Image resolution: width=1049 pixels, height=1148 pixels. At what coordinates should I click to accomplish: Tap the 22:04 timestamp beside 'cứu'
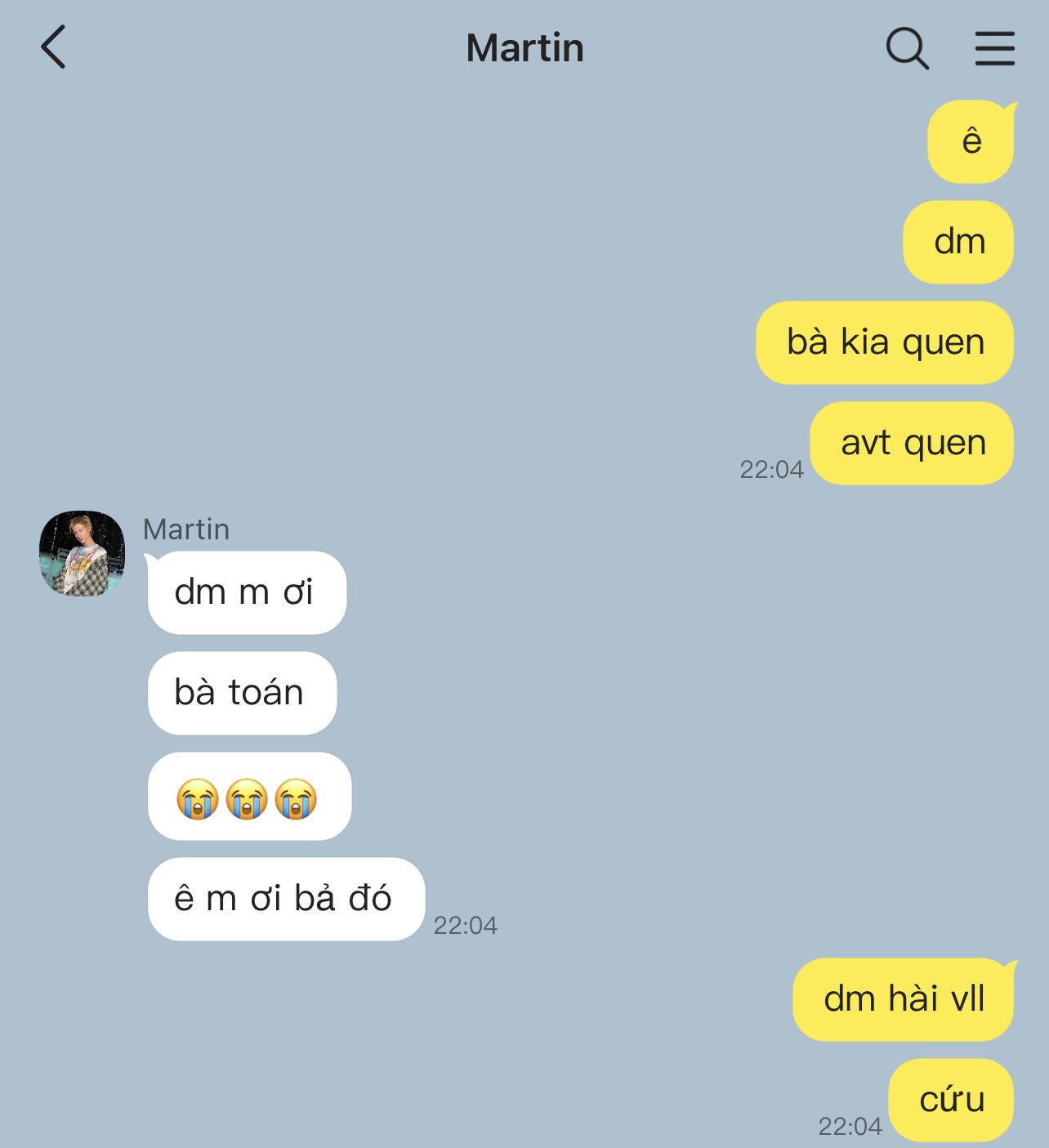pyautogui.click(x=850, y=1127)
